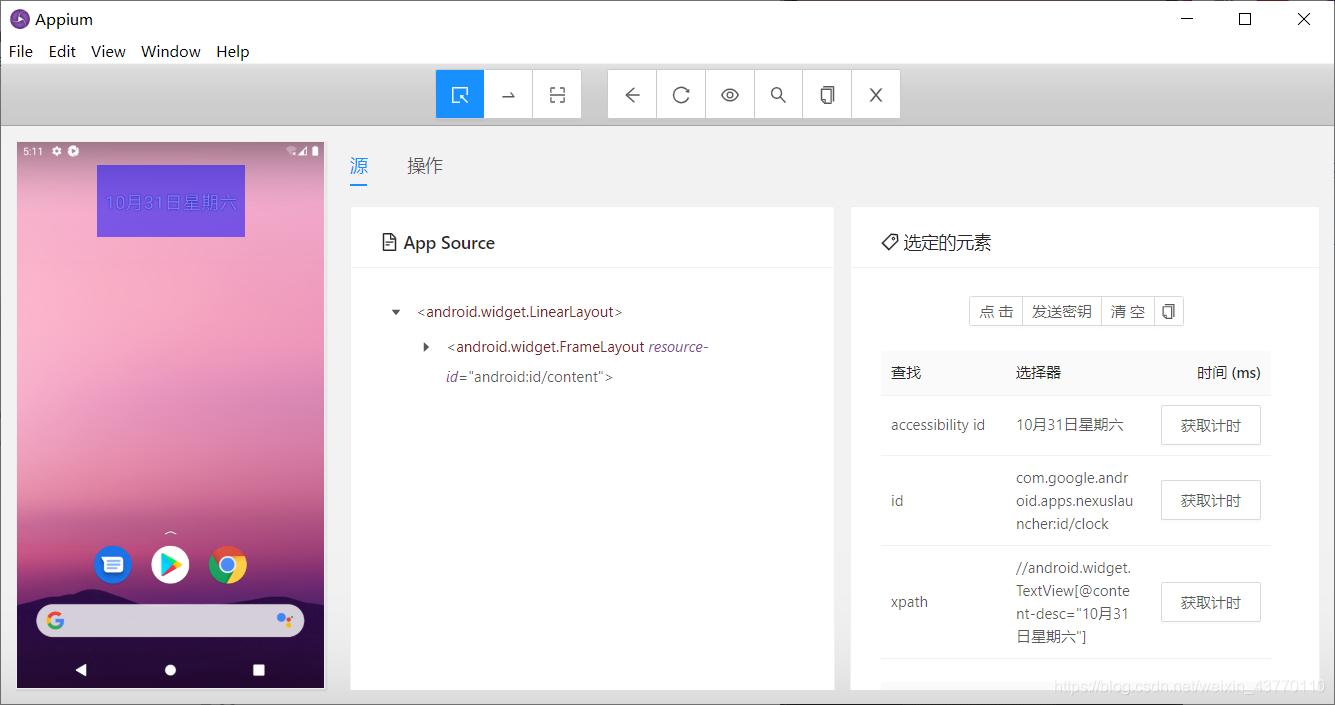Click the Back arrow toolbar button
Viewport: 1335px width, 705px height.
(632, 95)
